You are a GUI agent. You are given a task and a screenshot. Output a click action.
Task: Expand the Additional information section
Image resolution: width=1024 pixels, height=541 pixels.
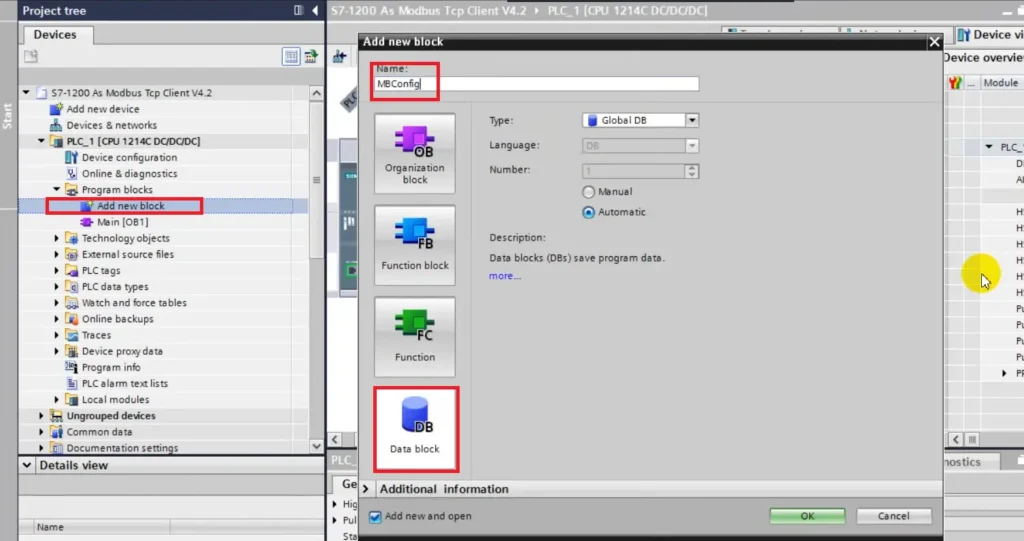tap(366, 489)
